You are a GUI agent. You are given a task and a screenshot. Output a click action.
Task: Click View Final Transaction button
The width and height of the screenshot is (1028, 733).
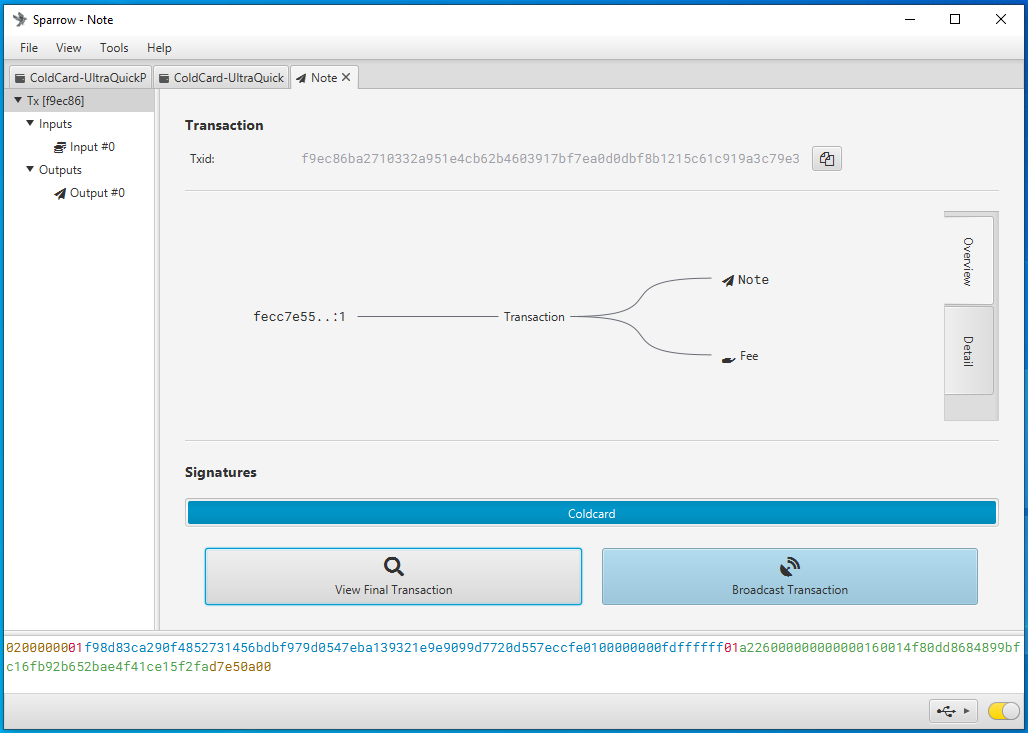tap(393, 576)
